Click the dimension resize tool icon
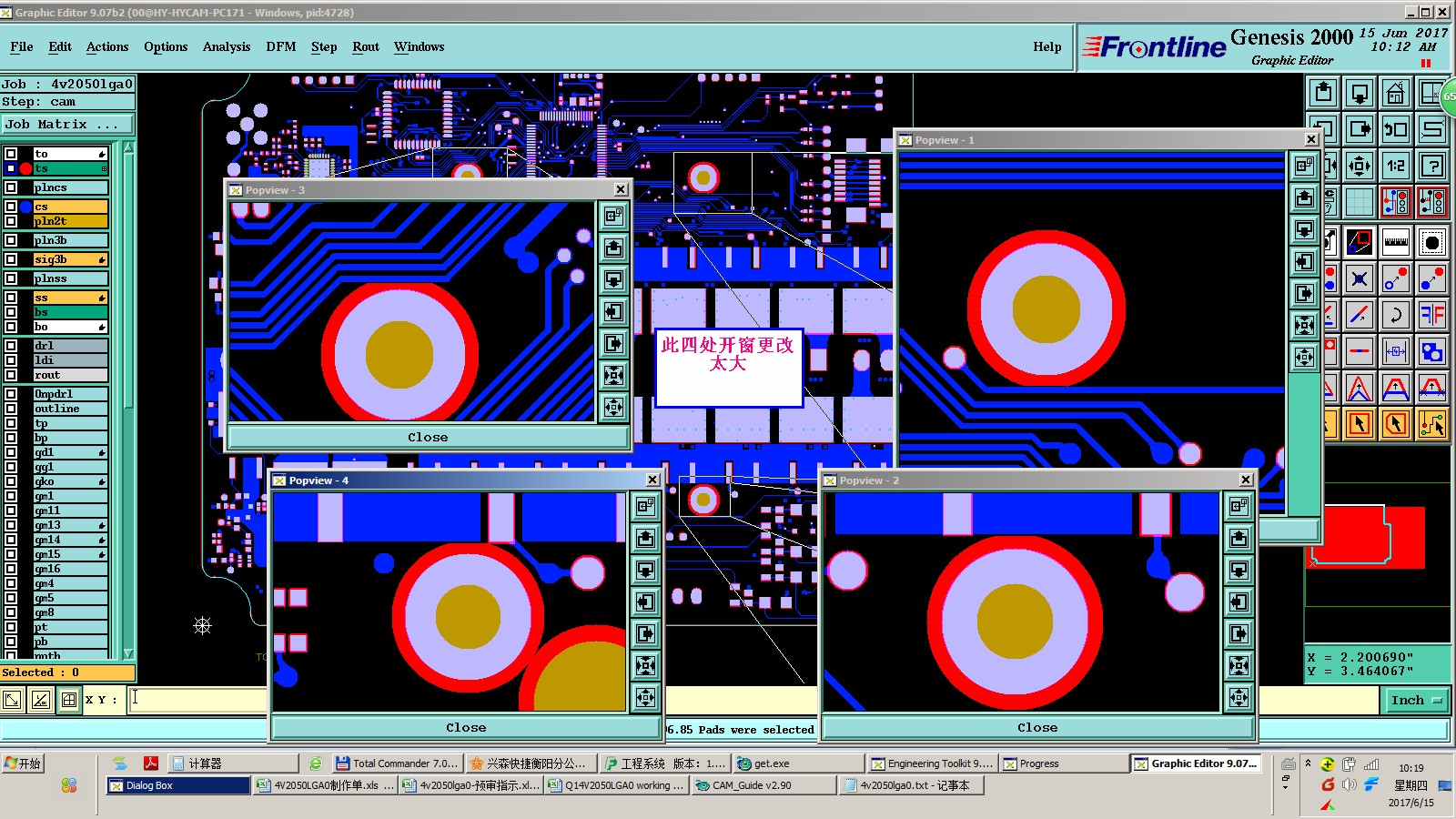Image resolution: width=1456 pixels, height=819 pixels. (1395, 350)
